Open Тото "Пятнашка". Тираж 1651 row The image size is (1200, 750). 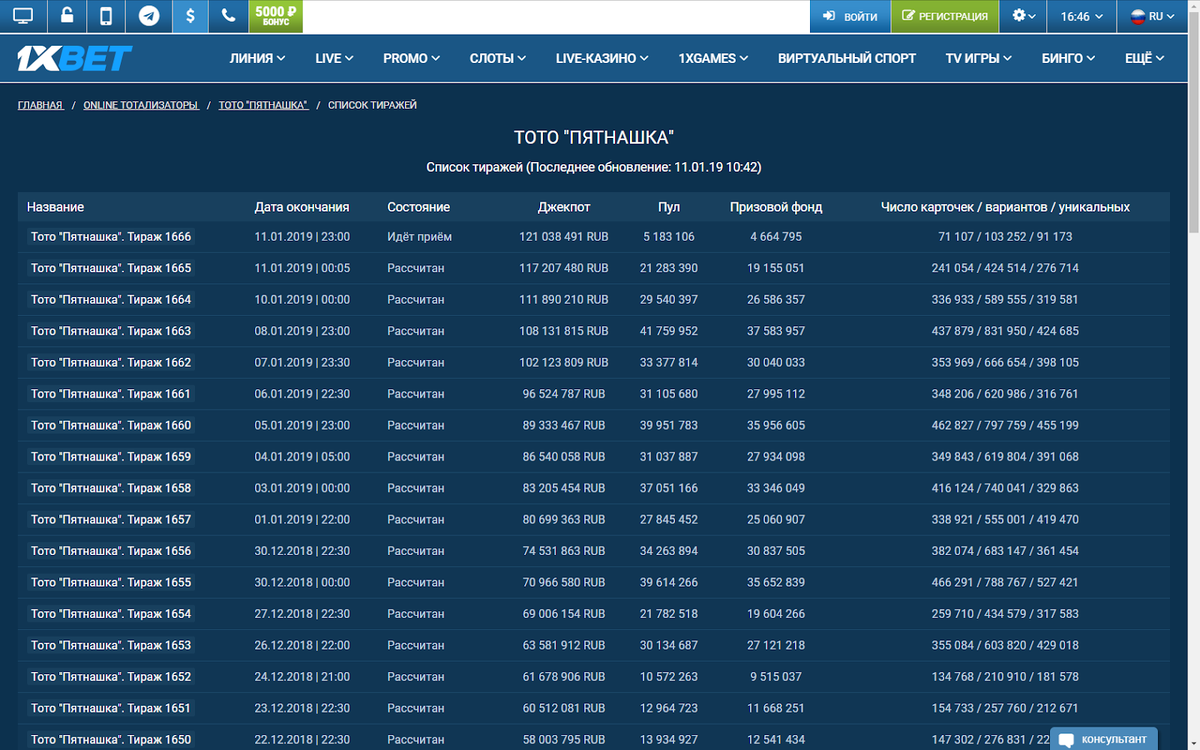click(x=593, y=708)
